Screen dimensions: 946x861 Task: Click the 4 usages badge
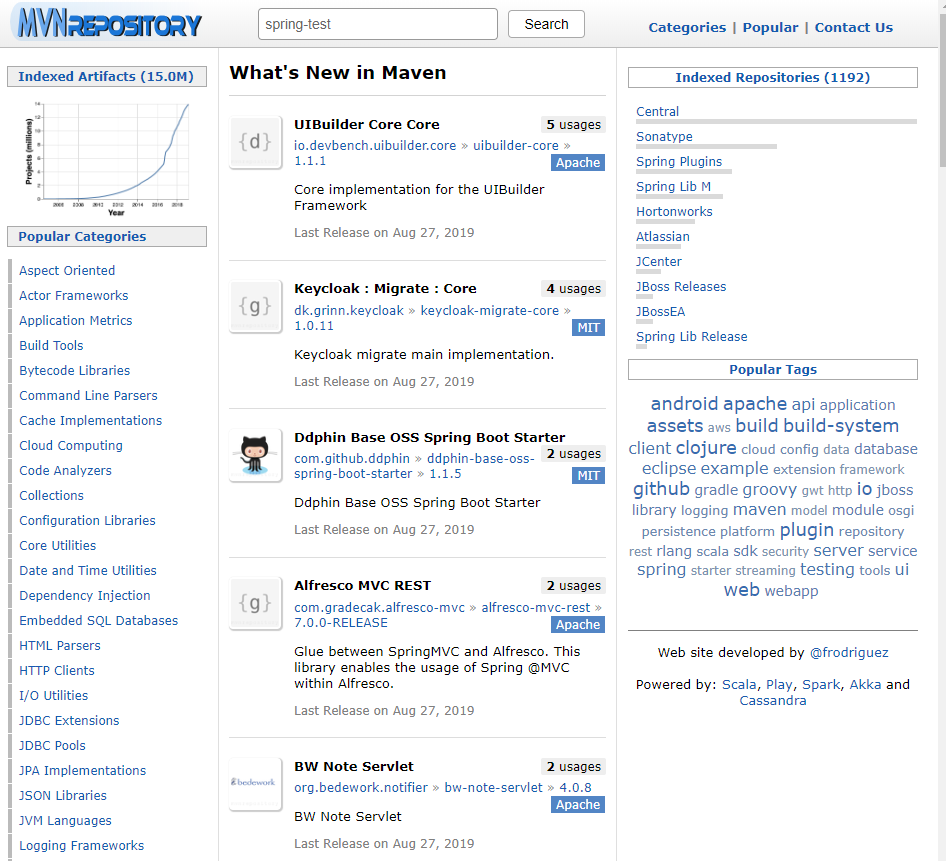pyautogui.click(x=573, y=289)
